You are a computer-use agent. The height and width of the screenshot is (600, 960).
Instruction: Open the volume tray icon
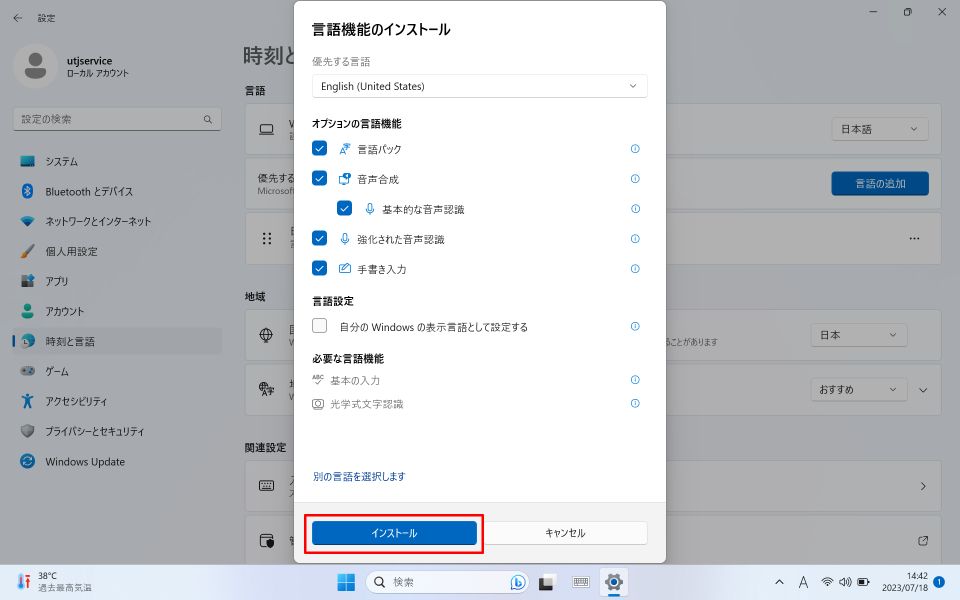coord(846,582)
